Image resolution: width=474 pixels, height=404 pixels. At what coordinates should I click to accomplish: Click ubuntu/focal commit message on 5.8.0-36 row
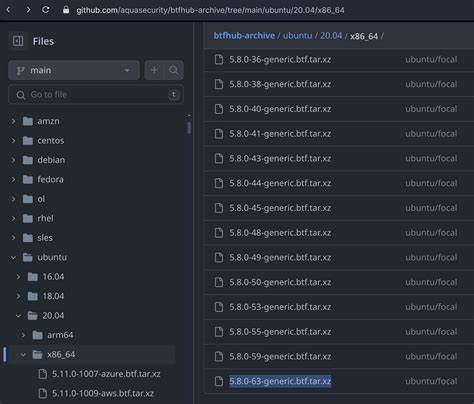pyautogui.click(x=431, y=60)
